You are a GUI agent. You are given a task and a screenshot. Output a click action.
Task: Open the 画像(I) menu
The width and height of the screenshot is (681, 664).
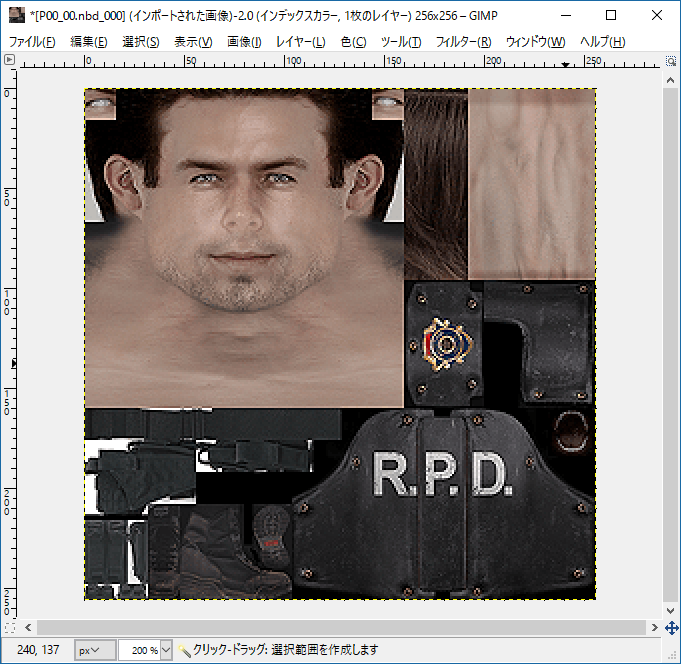coord(244,42)
